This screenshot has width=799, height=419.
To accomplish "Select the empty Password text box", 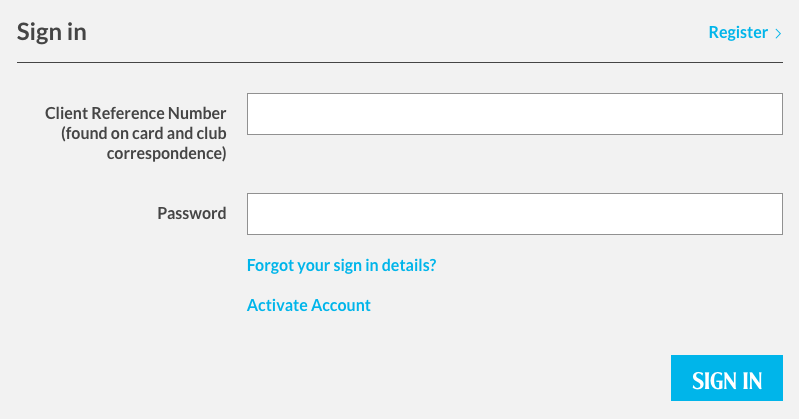I will (x=514, y=214).
